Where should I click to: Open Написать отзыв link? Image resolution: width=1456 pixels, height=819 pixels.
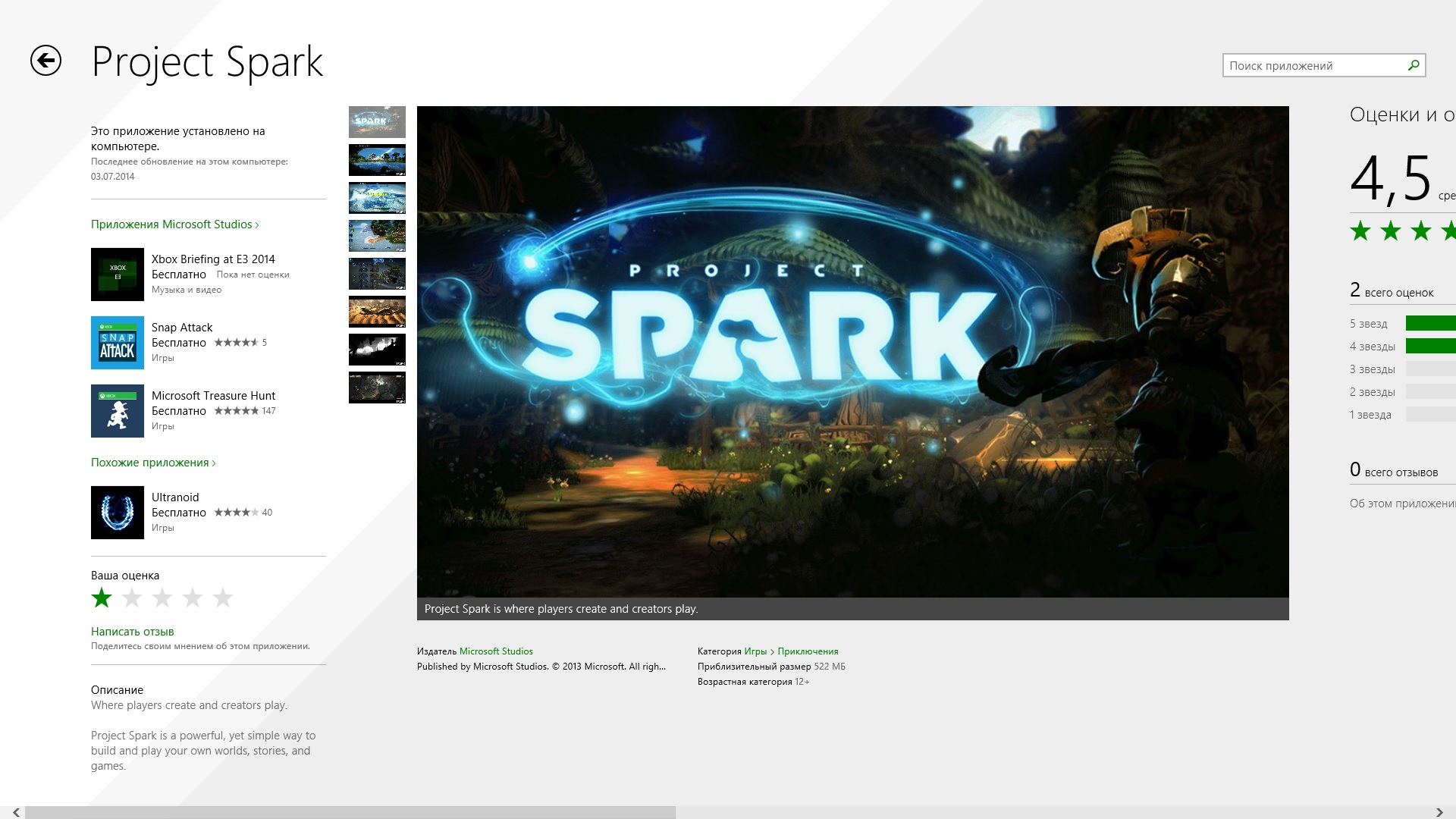(x=133, y=632)
